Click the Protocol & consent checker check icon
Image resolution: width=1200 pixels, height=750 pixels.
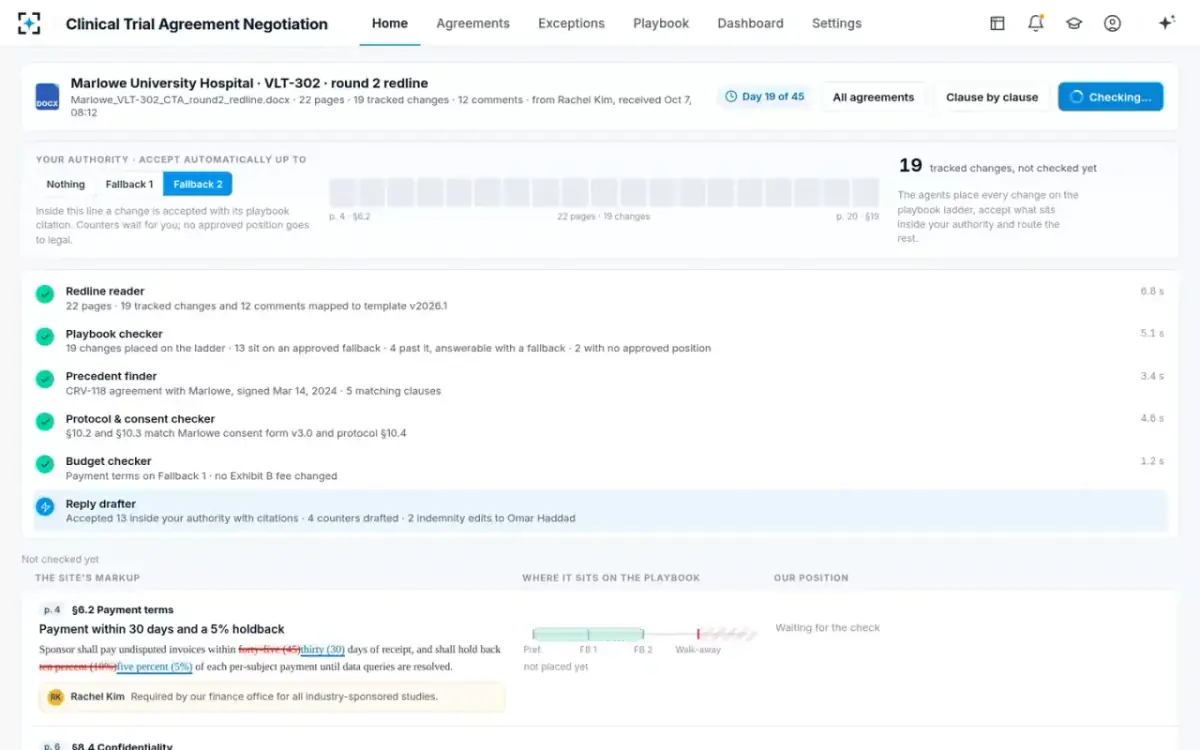click(x=45, y=422)
